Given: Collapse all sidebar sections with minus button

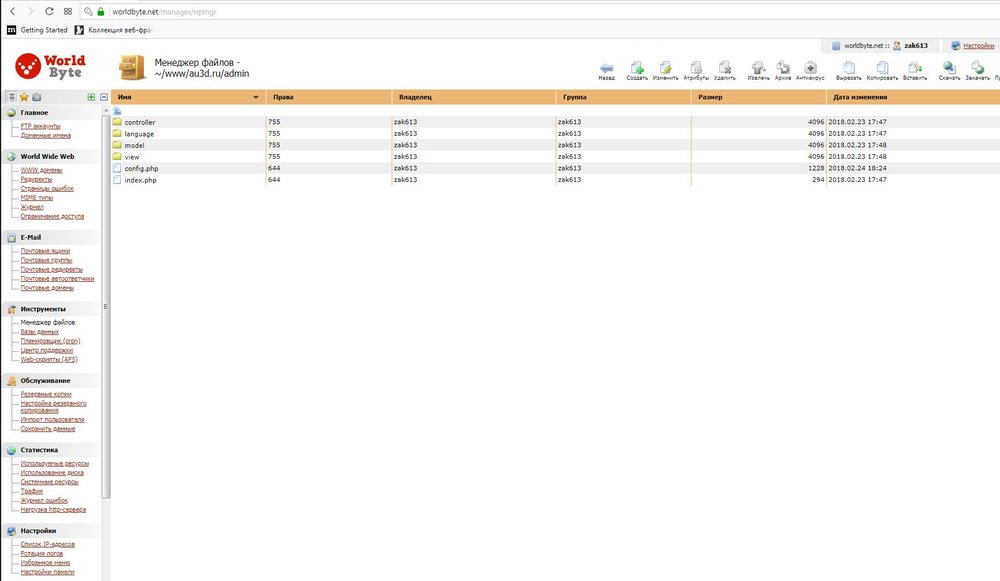Looking at the screenshot, I should tap(103, 97).
